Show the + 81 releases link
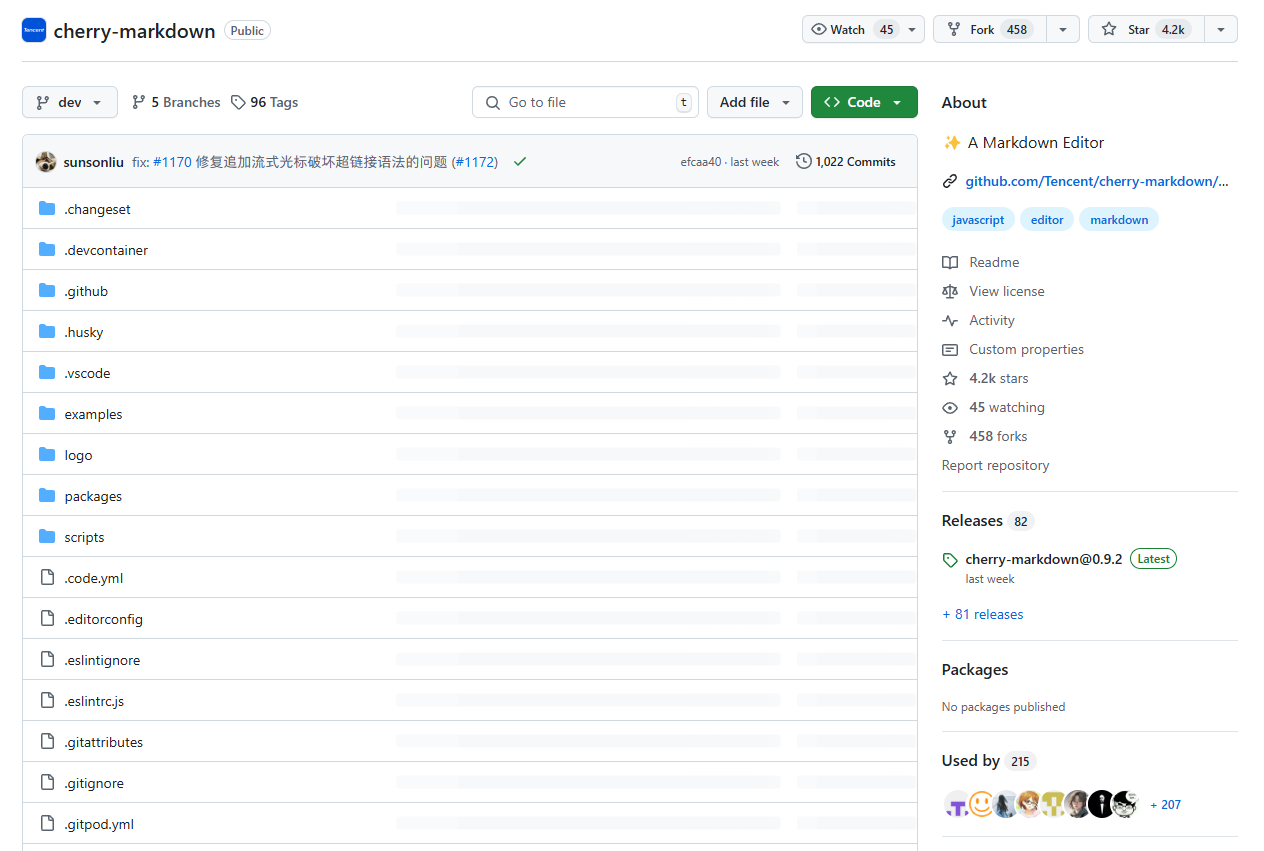The height and width of the screenshot is (851, 1264). point(983,614)
